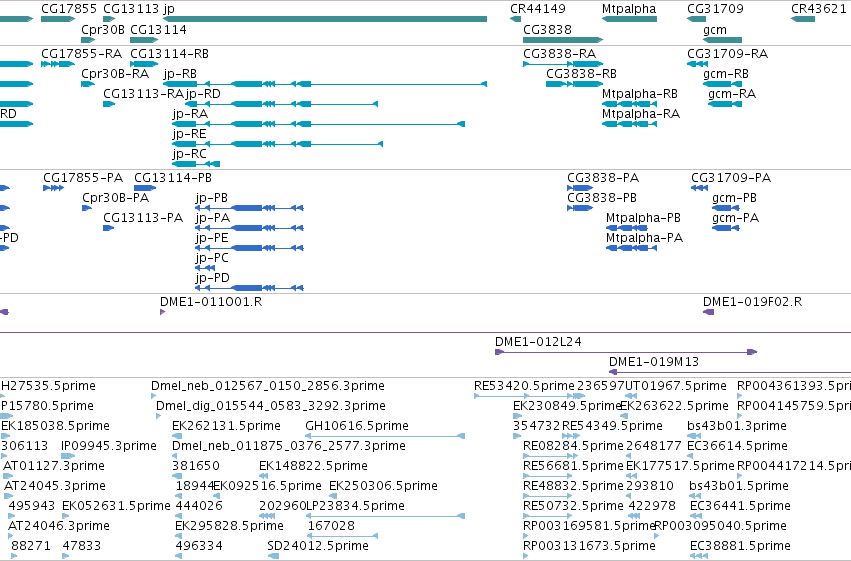Click the CG3838 gene label
This screenshot has height=561, width=851.
pos(547,29)
